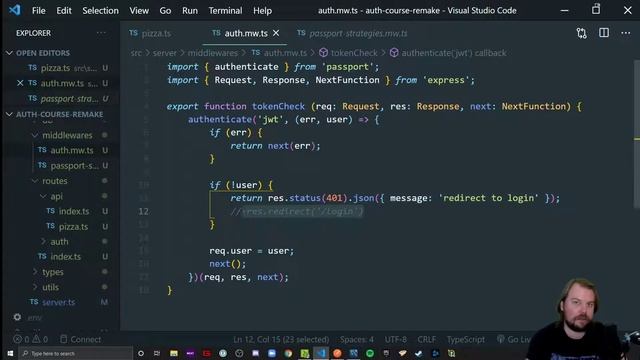640x360 pixels.
Task: Open the errors count in status bar
Action: click(x=21, y=340)
